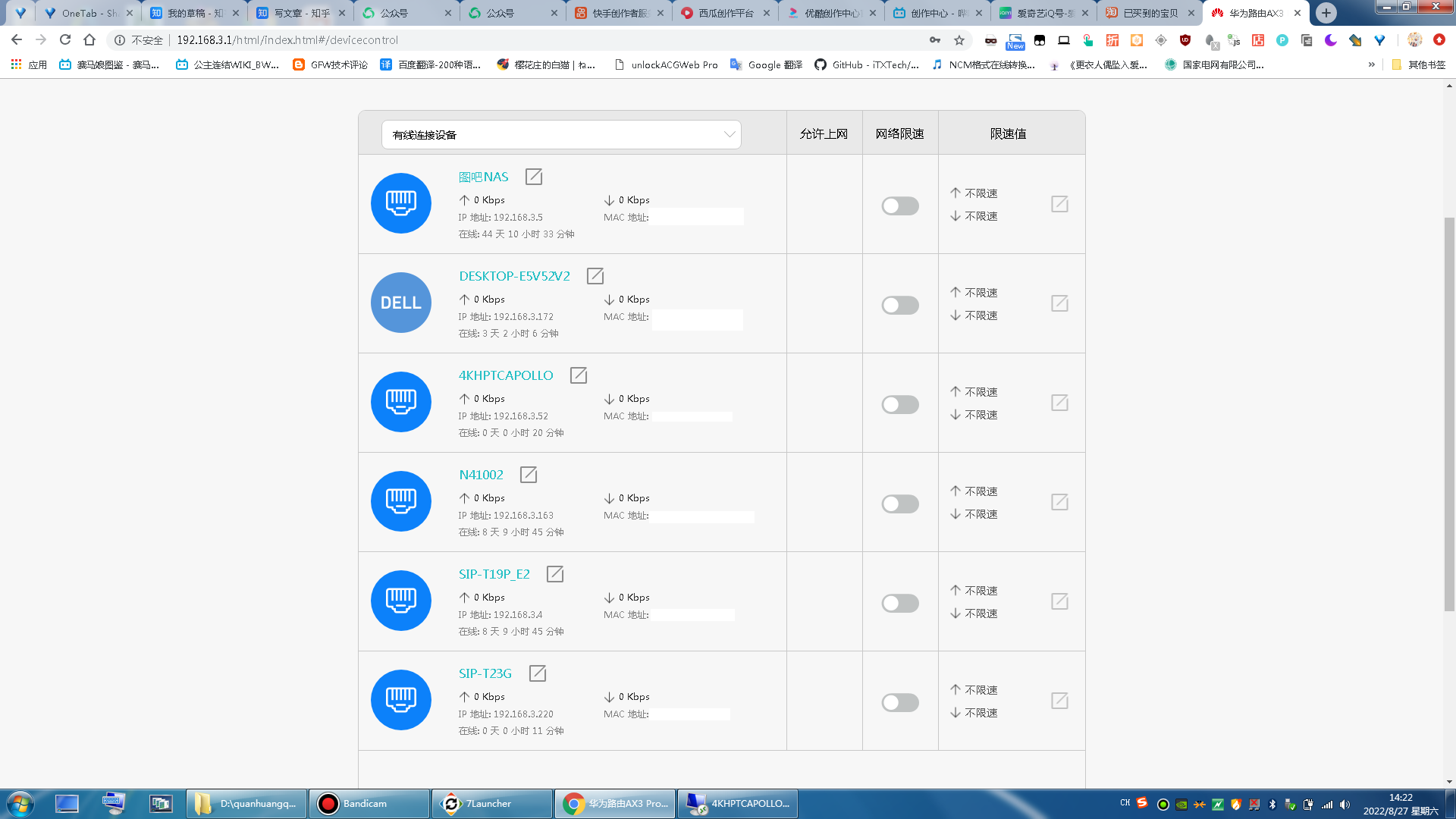Enable network speed limit for 图吧NAS
This screenshot has width=1456, height=819.
(x=900, y=206)
